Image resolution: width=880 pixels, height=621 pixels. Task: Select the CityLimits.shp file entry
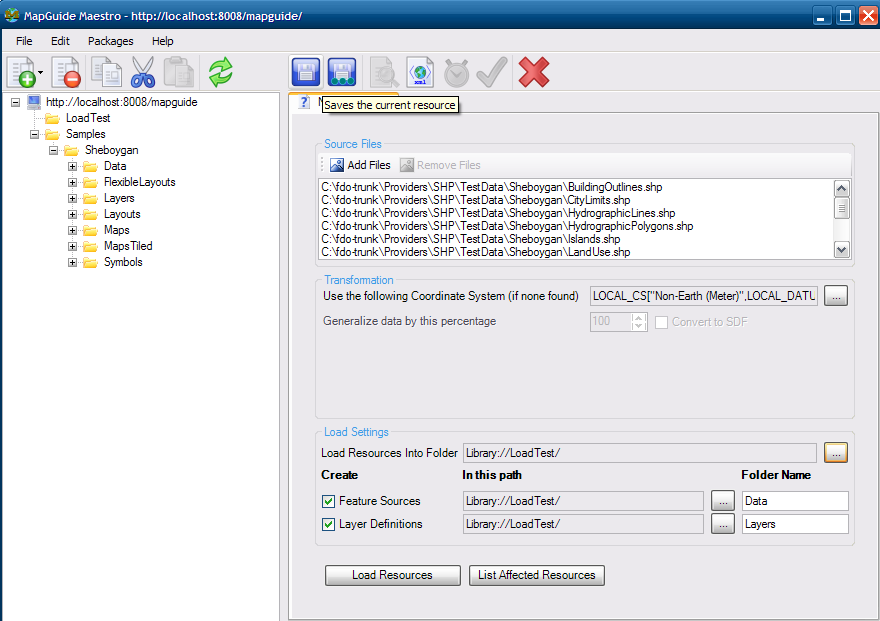pyautogui.click(x=475, y=200)
